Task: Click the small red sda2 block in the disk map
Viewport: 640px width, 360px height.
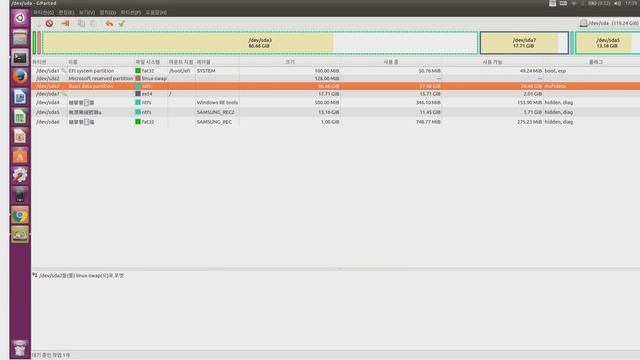Action: coord(39,43)
